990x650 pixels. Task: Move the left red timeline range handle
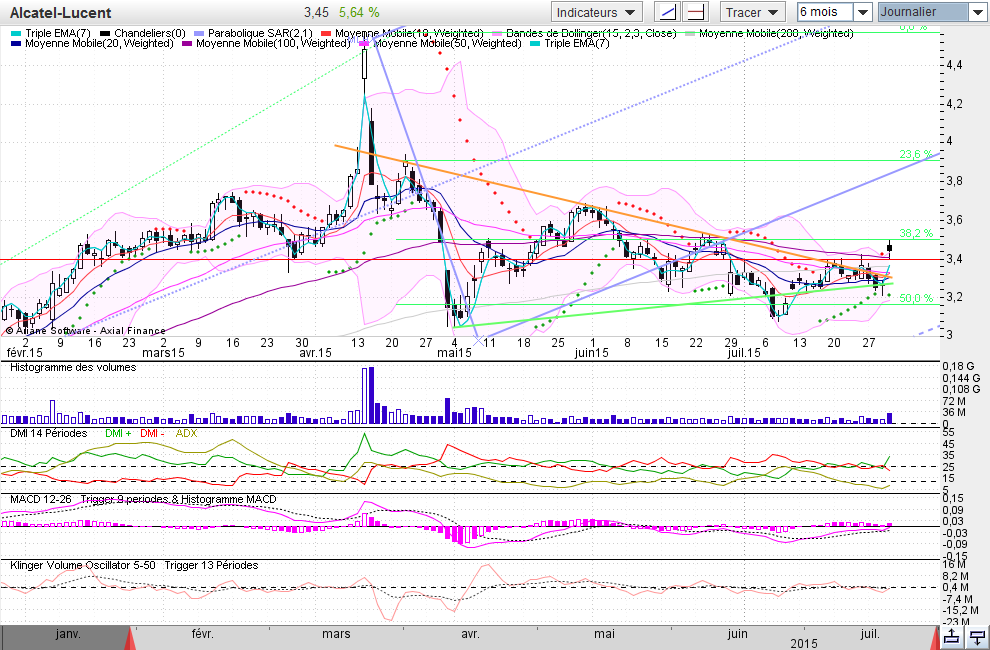[131, 638]
